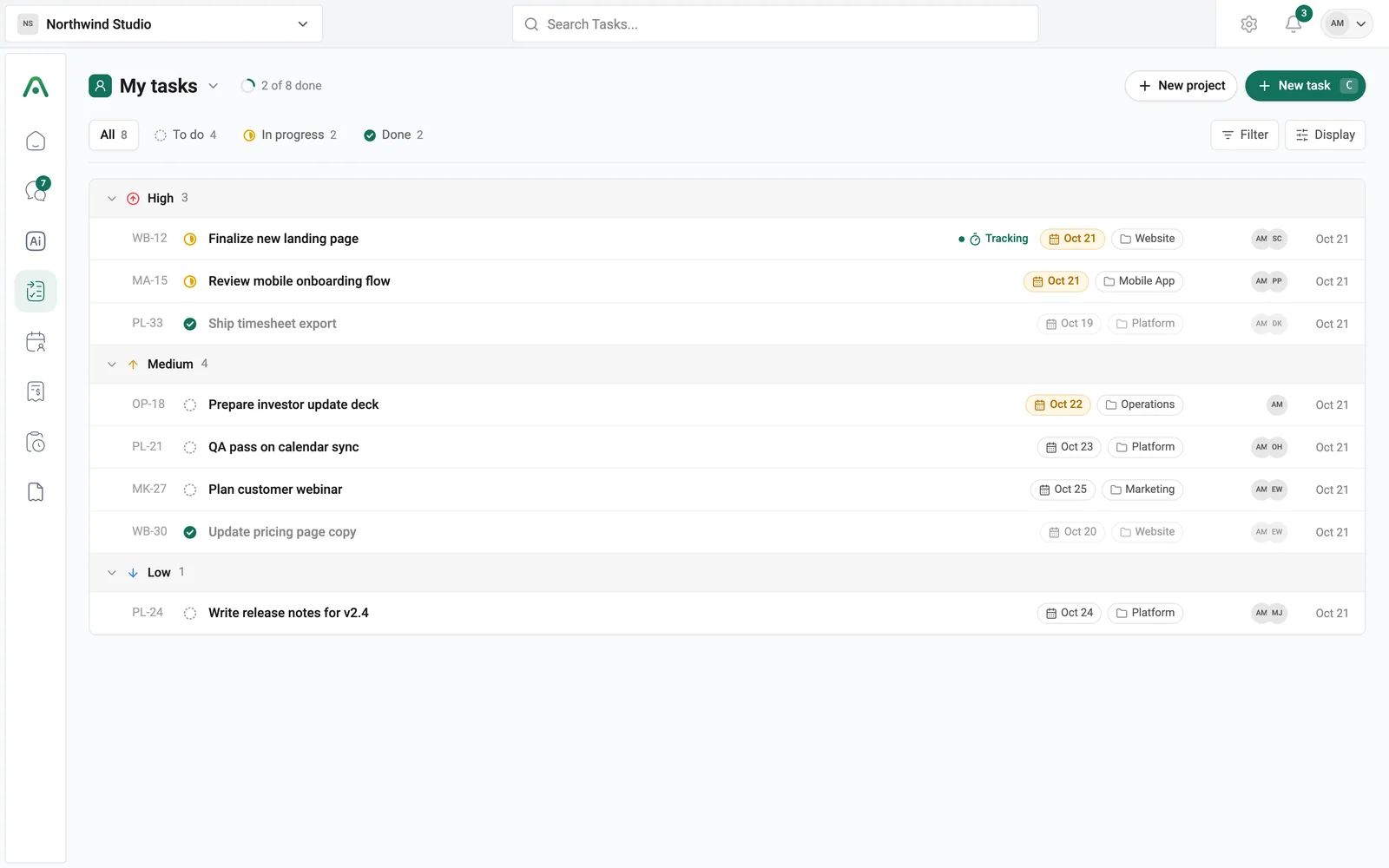Click the New project button
This screenshot has height=868, width=1389.
click(x=1181, y=86)
